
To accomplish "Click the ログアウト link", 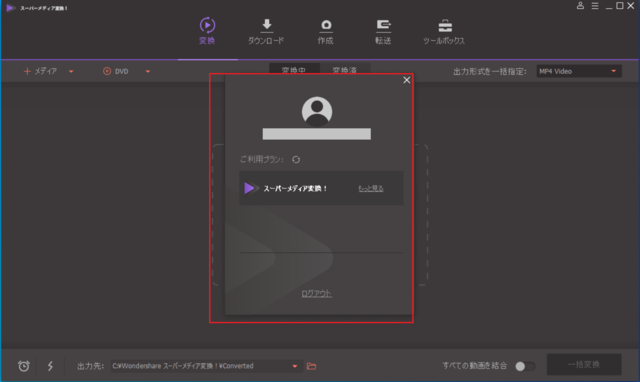I will coord(316,293).
